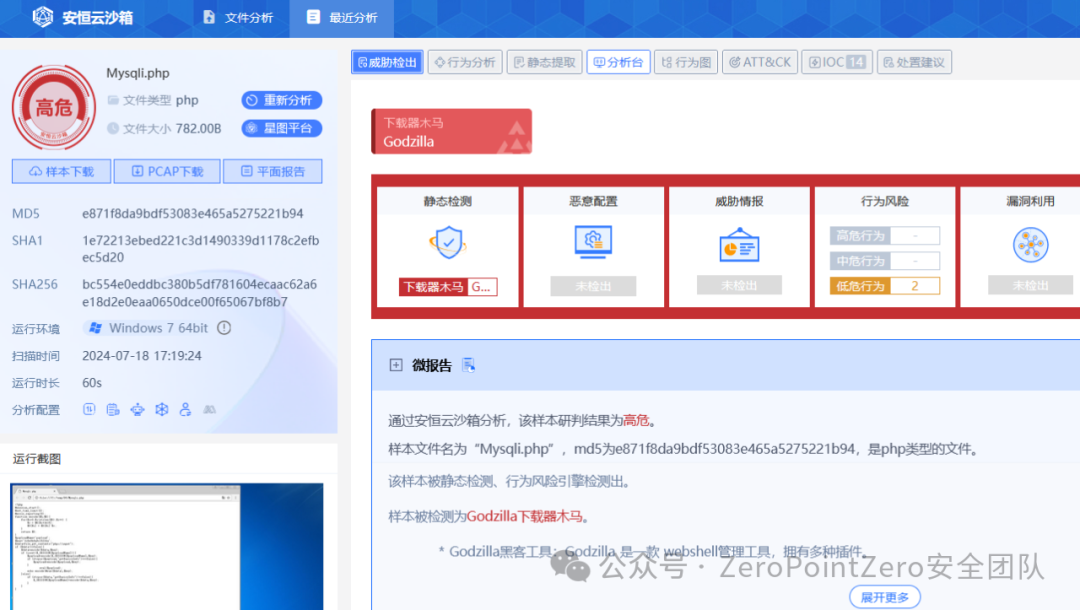The height and width of the screenshot is (610, 1080).
Task: Switch to the 威胁检出 tab
Action: (387, 62)
